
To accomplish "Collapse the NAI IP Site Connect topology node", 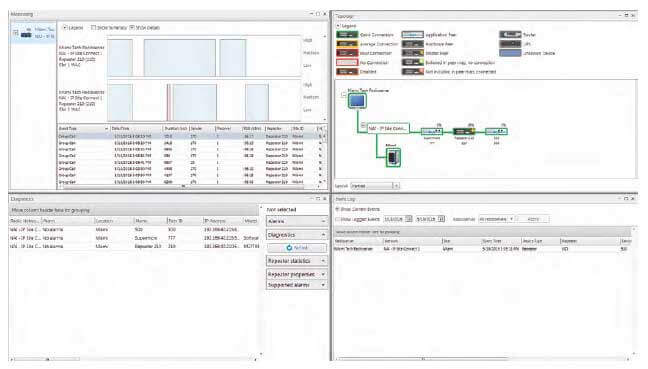I will tap(363, 125).
